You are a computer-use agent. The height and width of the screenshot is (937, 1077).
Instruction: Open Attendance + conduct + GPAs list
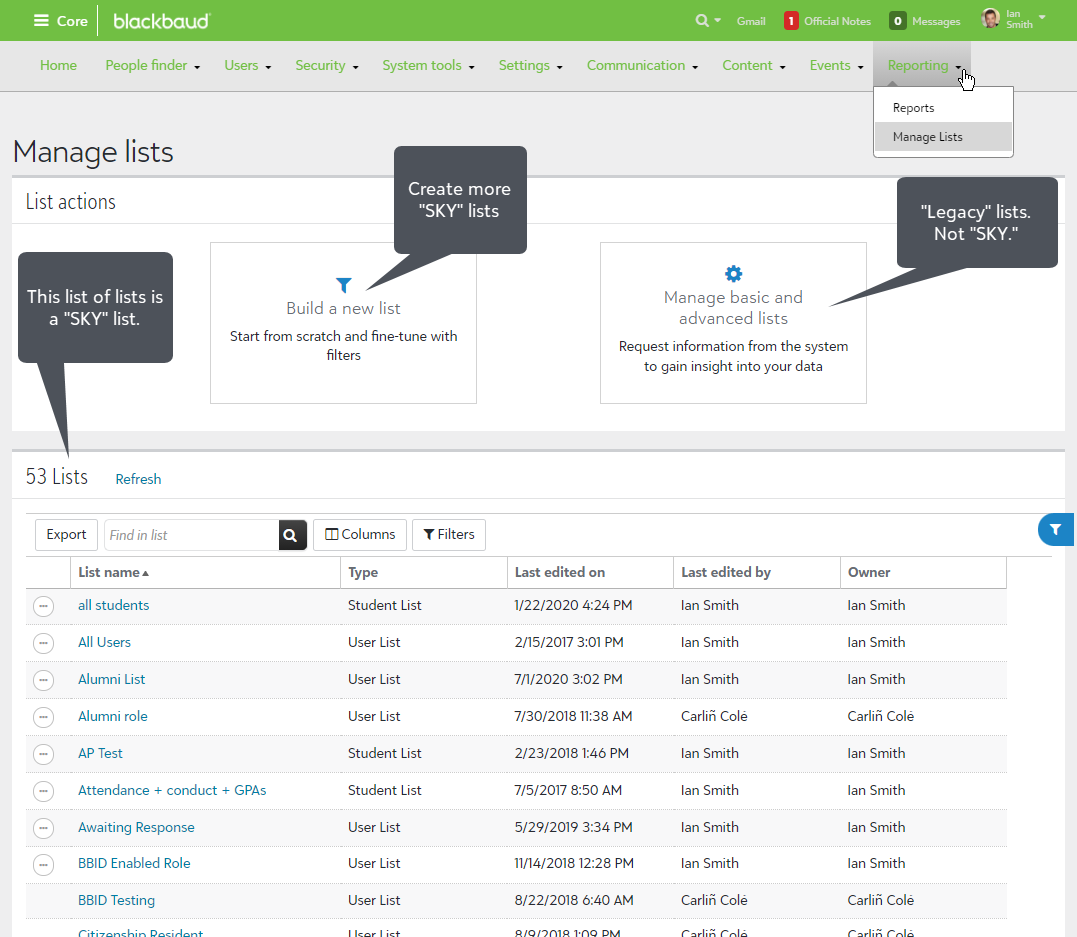coord(172,791)
